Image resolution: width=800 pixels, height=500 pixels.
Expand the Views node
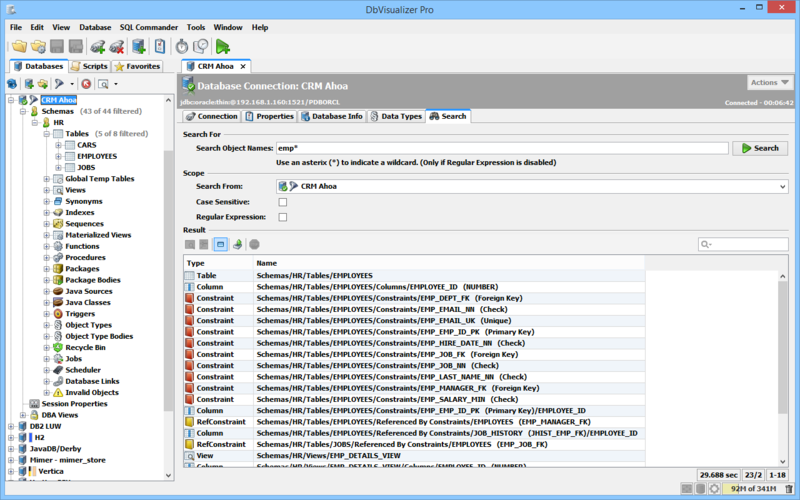click(46, 190)
